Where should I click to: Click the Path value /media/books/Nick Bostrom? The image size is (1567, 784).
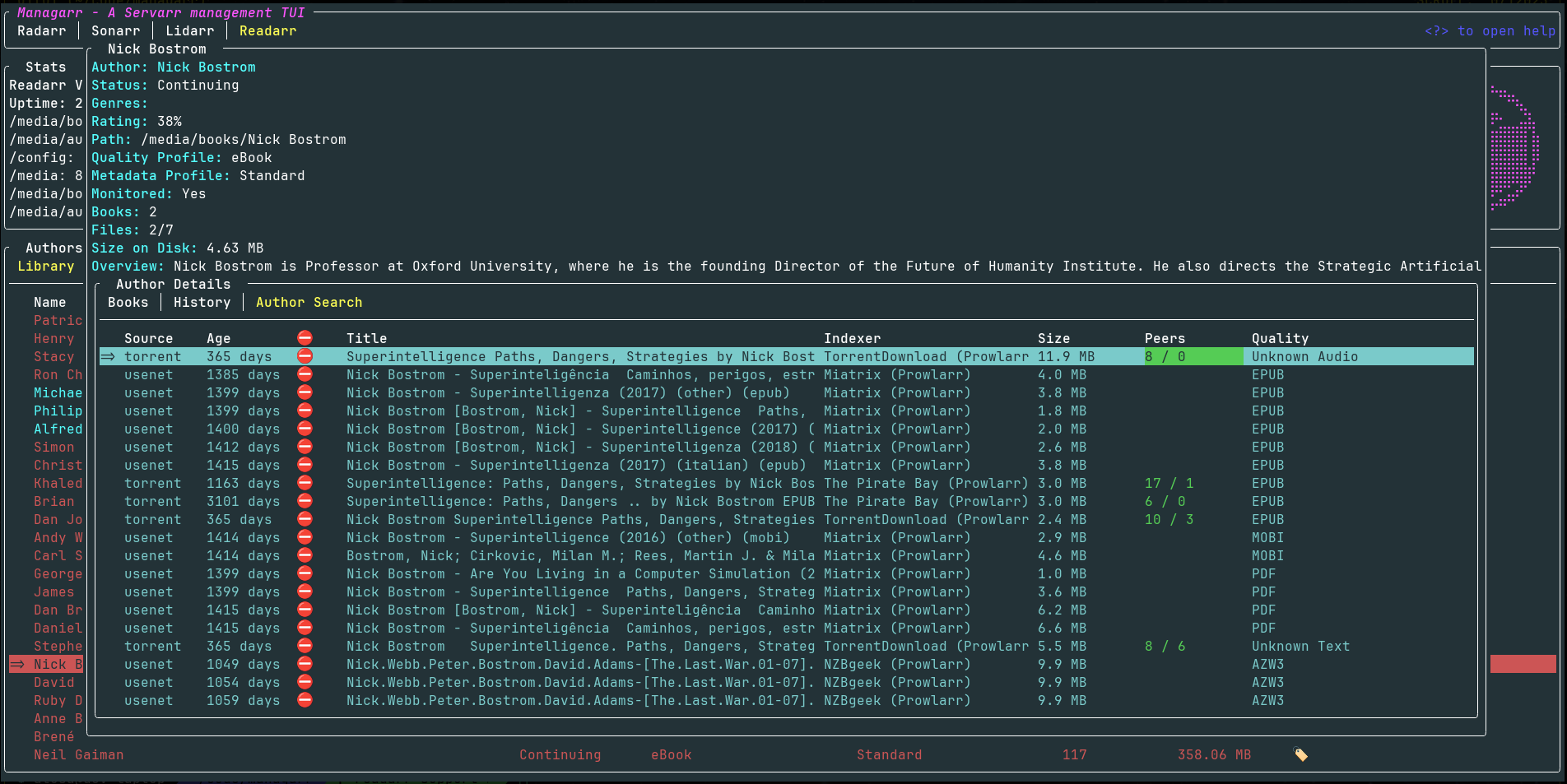pyautogui.click(x=244, y=139)
